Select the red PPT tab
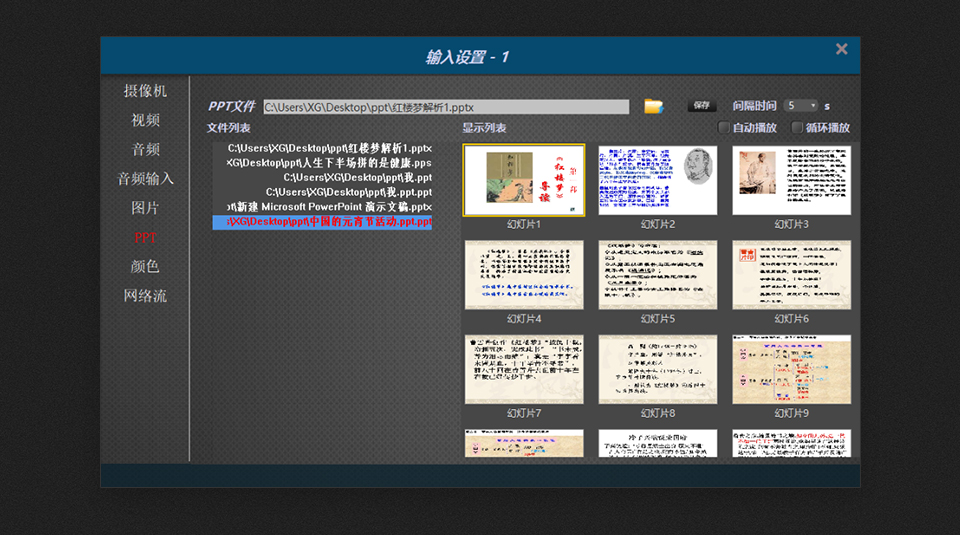 pos(145,238)
